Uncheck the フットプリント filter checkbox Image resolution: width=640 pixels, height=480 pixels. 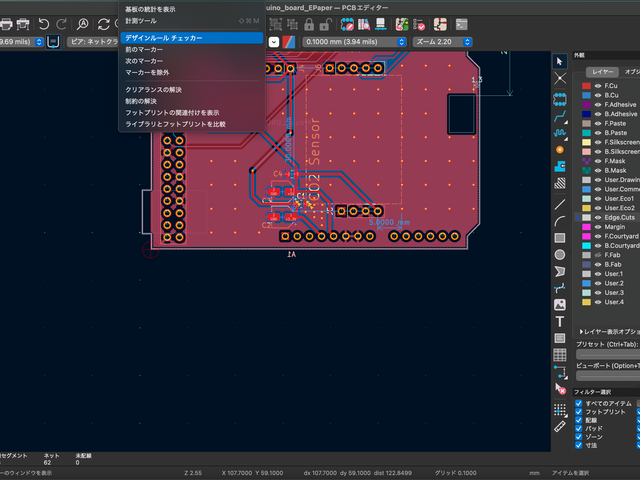579,412
